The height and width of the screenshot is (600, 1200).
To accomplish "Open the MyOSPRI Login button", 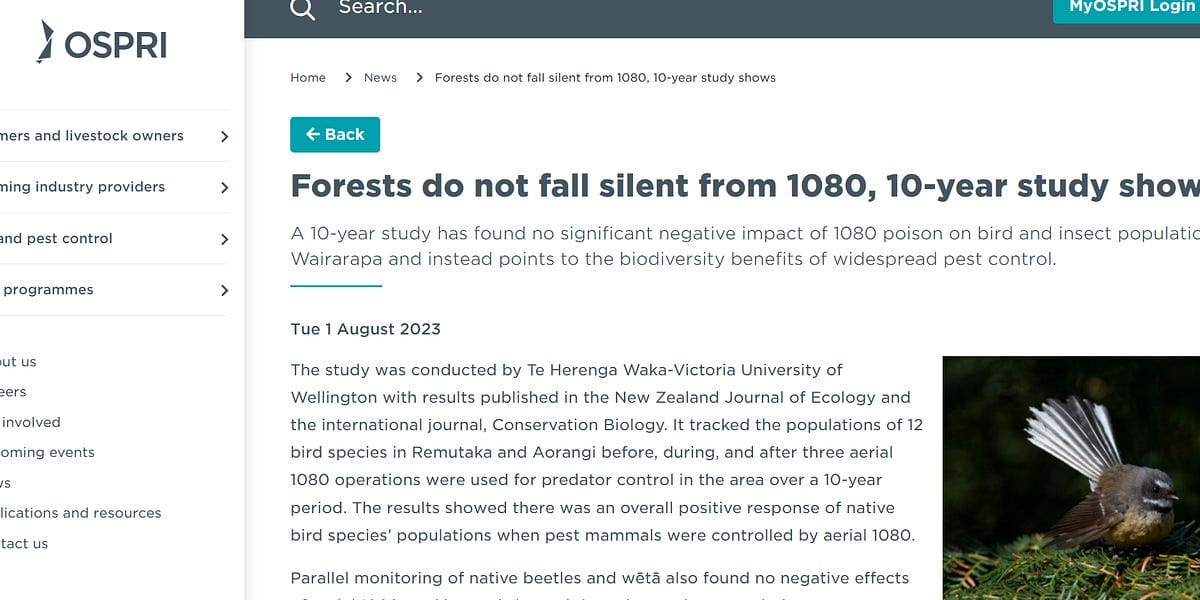I will [1130, 8].
